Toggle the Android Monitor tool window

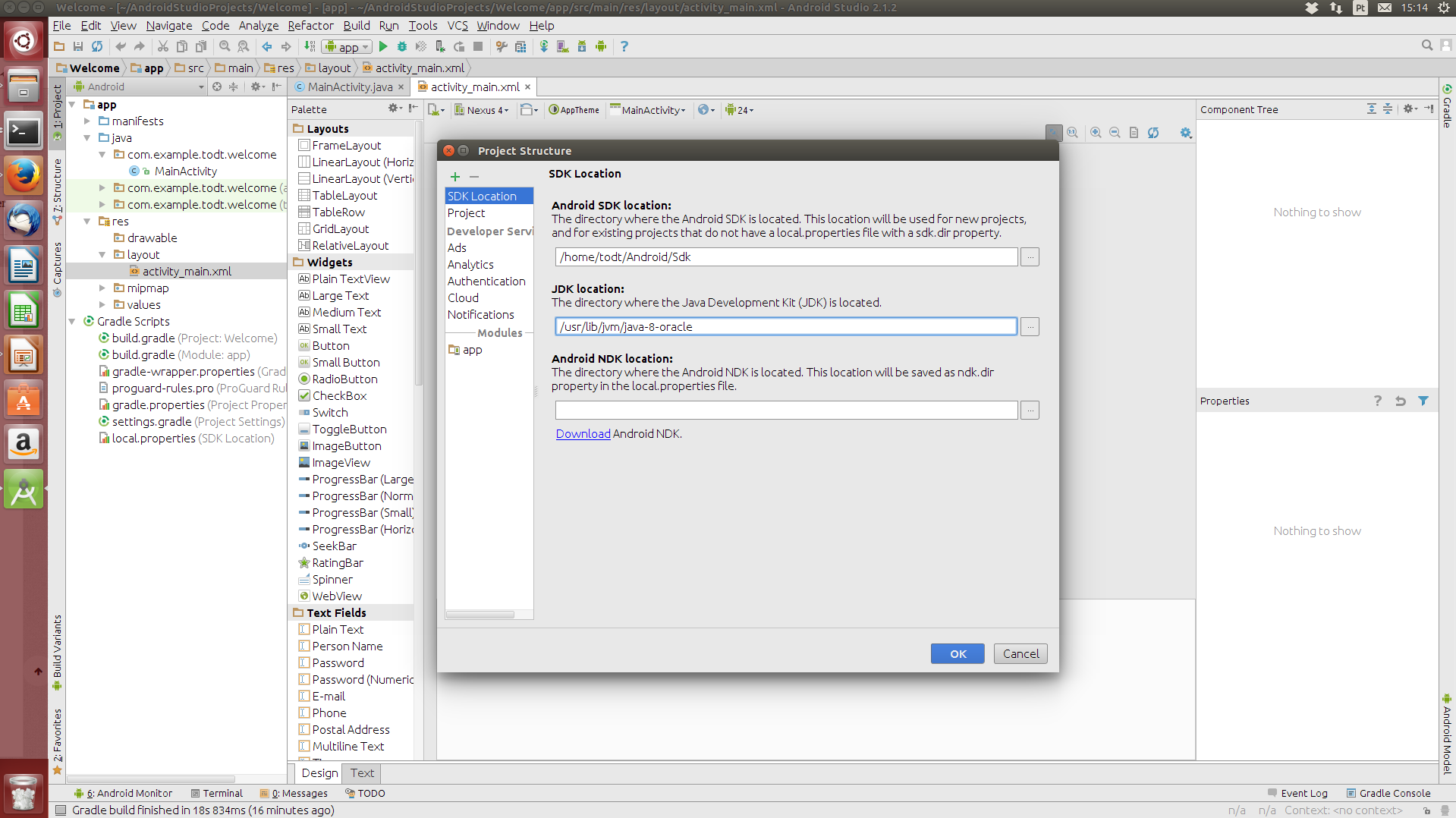(123, 793)
